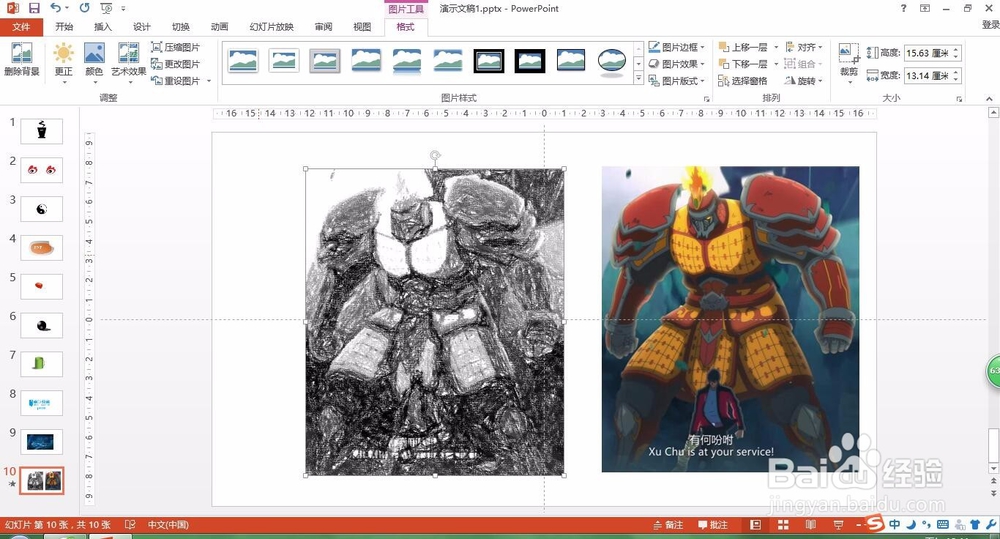The height and width of the screenshot is (539, 1000).
Task: Select the color robot picture on slide
Action: click(x=730, y=320)
